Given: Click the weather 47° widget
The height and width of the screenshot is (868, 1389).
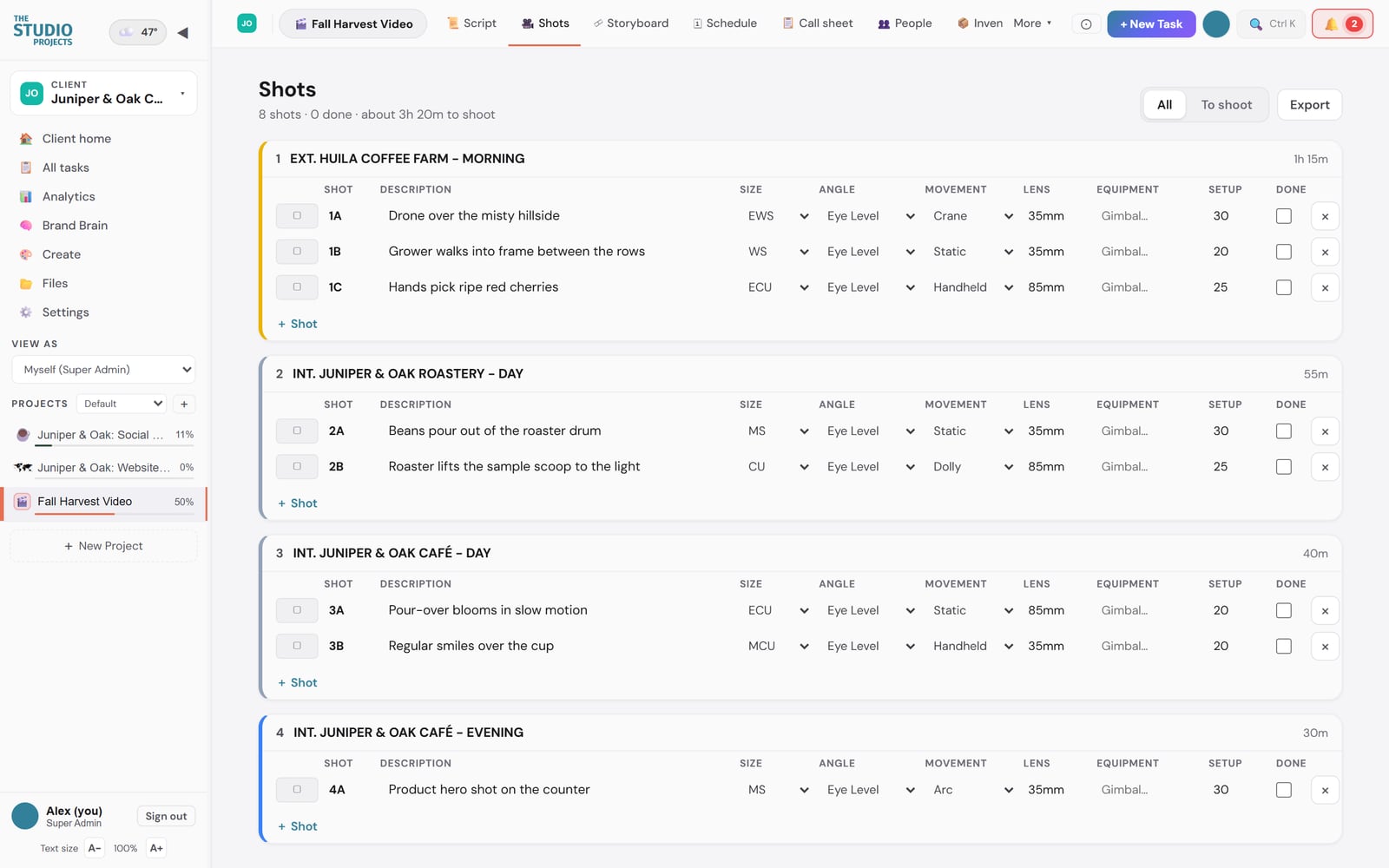Looking at the screenshot, I should click(138, 32).
